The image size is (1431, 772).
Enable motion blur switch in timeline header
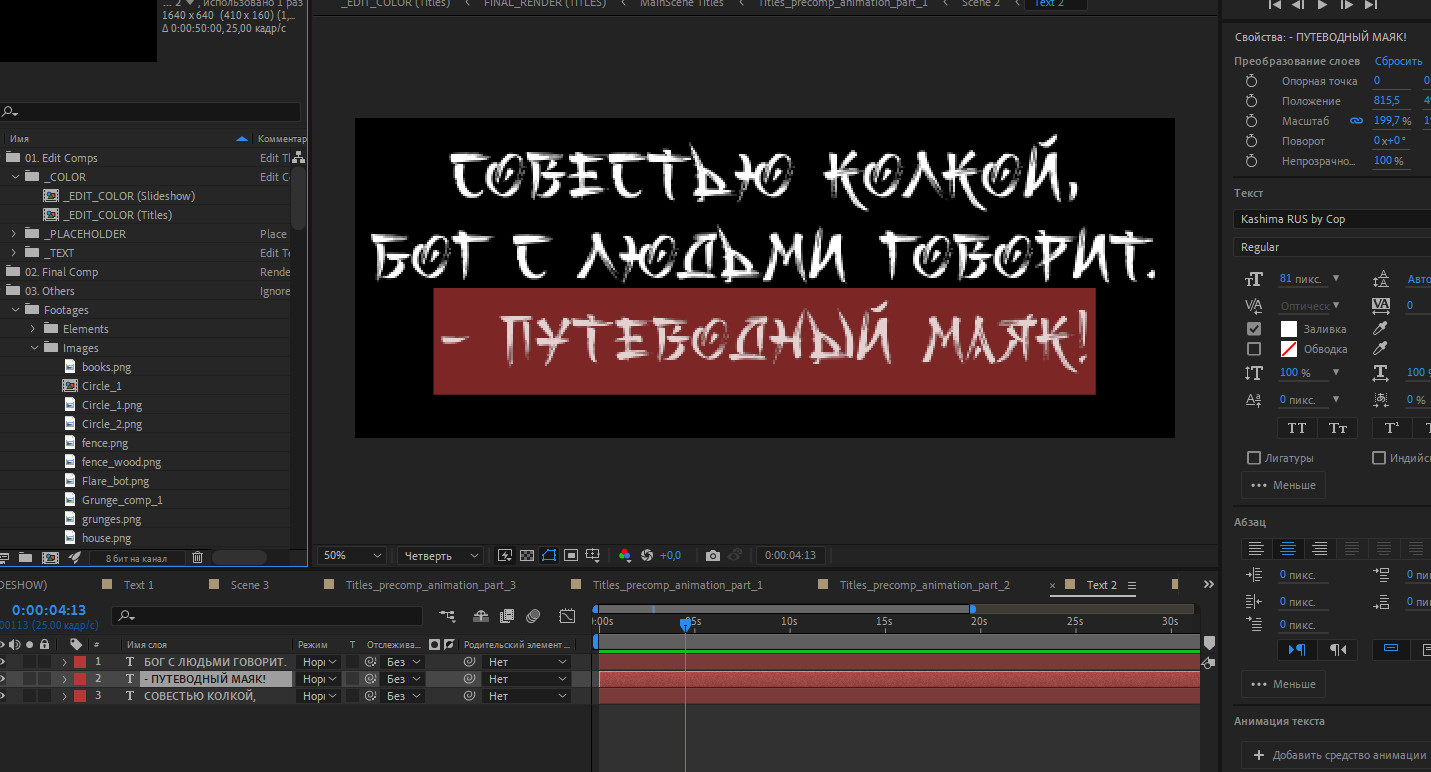tap(533, 616)
